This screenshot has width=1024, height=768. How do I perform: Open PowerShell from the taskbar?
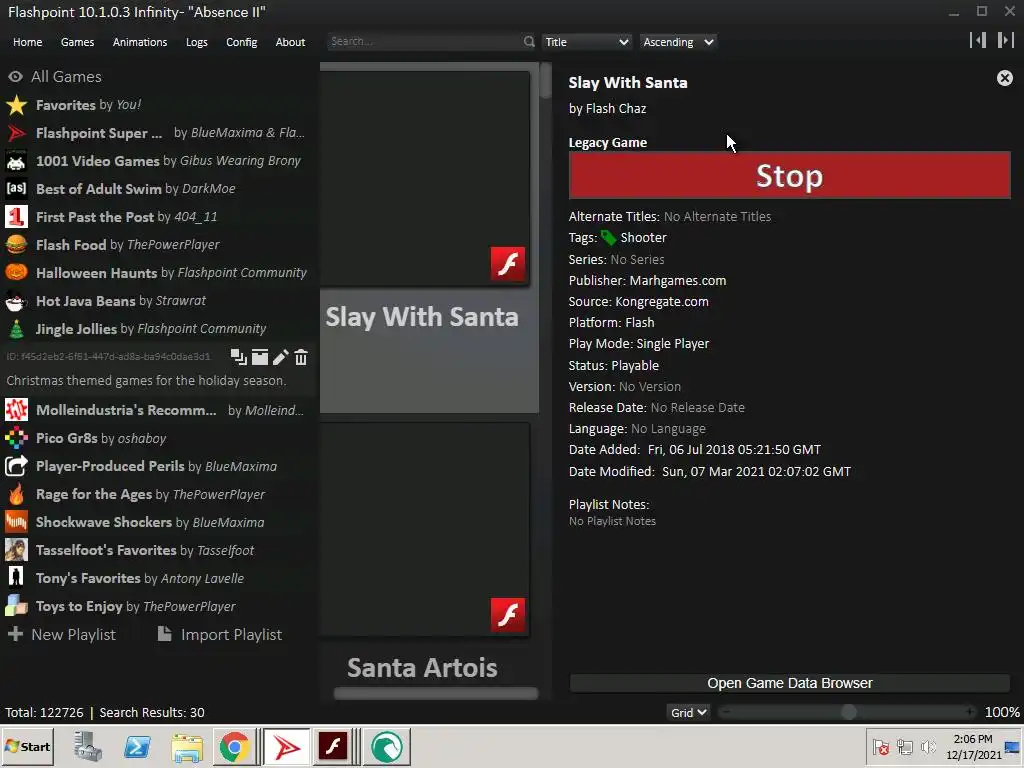(x=137, y=746)
